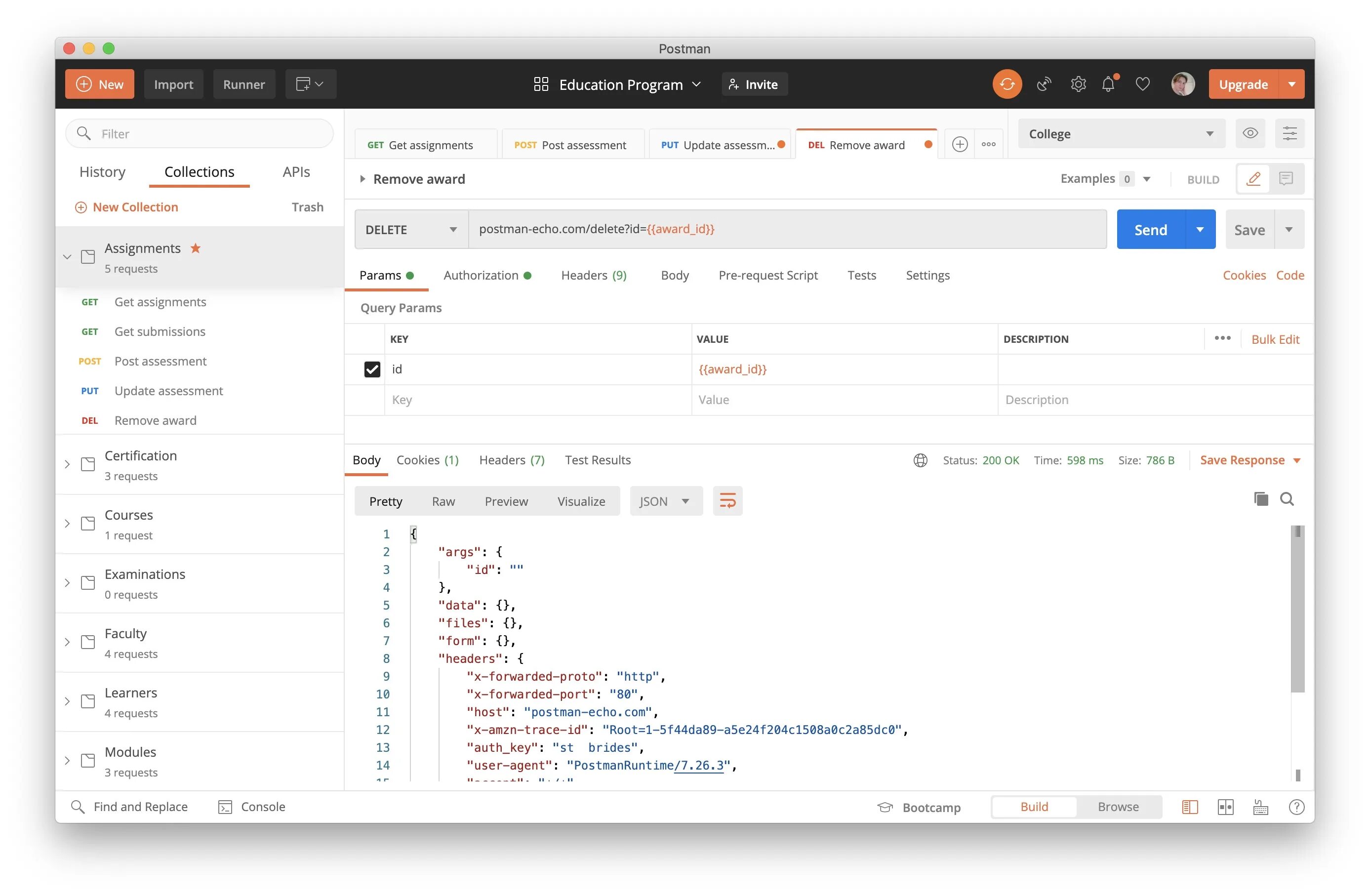1370x896 pixels.
Task: Click the Beautify response icon in body
Action: (x=727, y=501)
